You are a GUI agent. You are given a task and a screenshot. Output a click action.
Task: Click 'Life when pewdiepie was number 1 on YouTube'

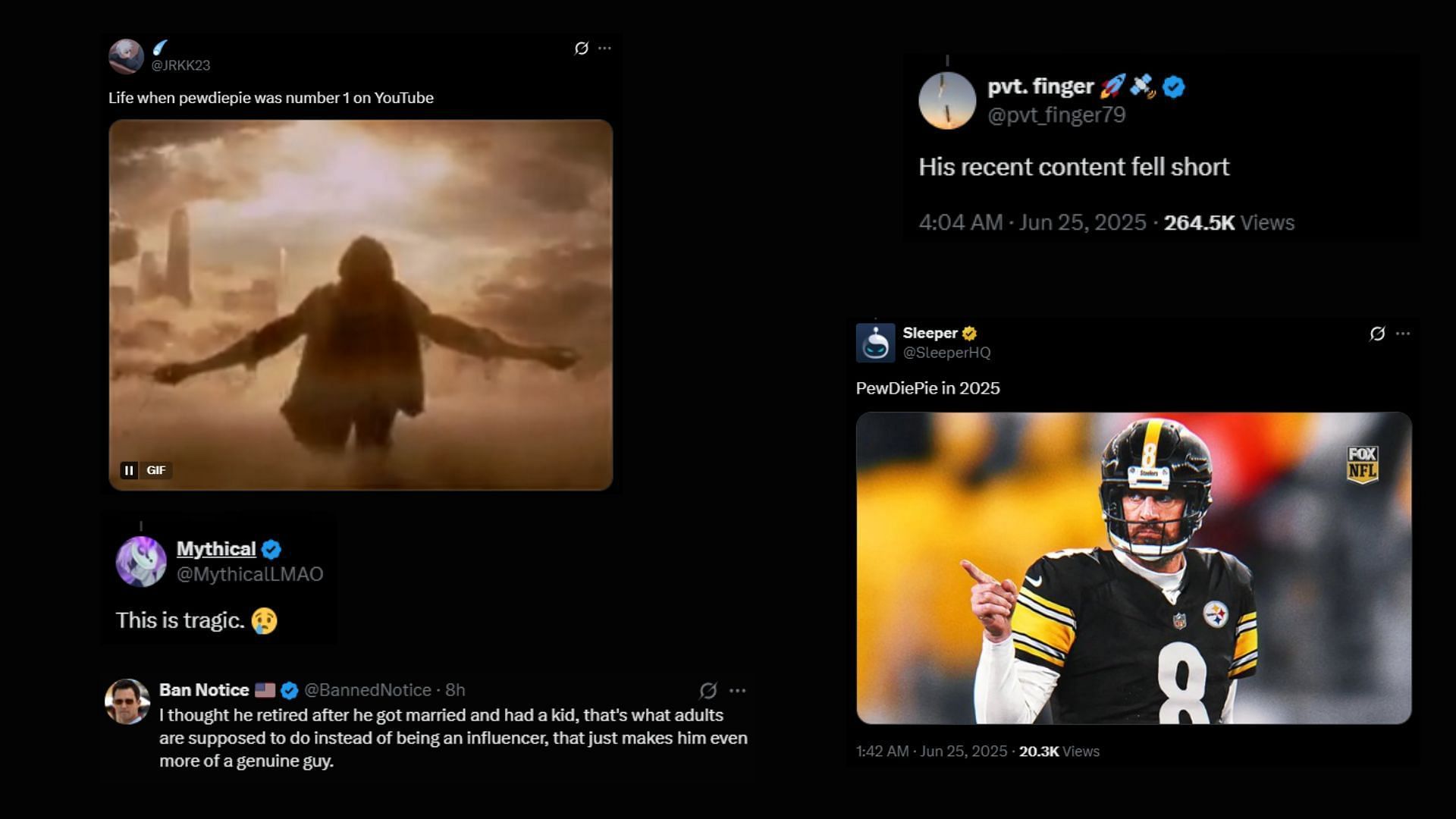click(x=271, y=98)
